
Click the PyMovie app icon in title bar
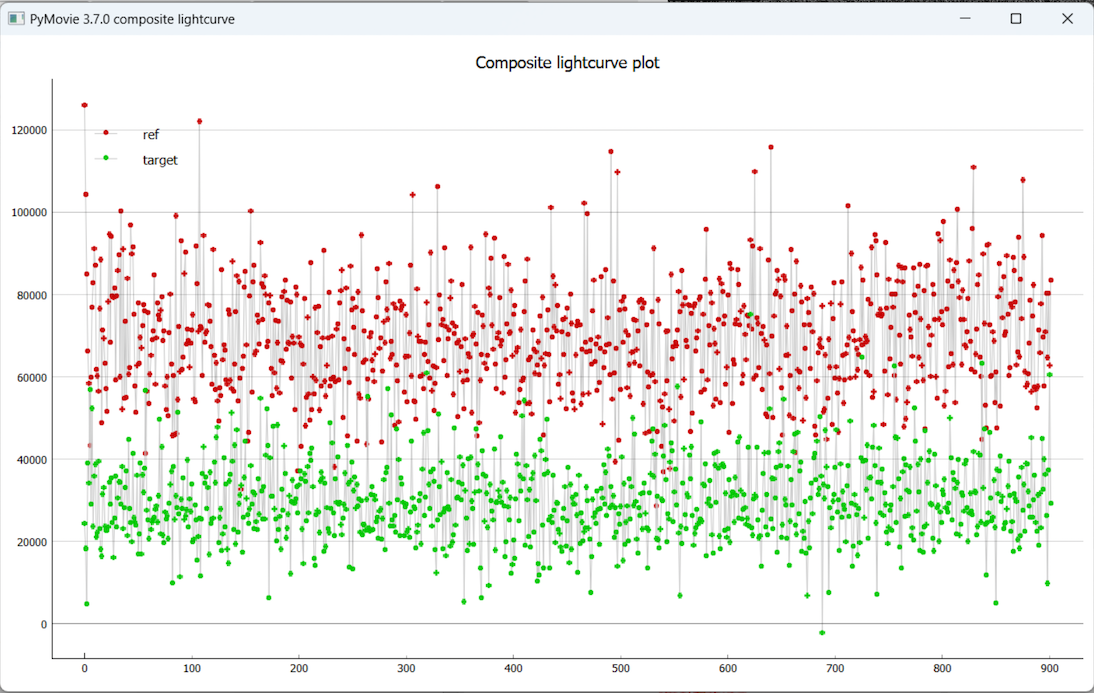click(x=16, y=18)
